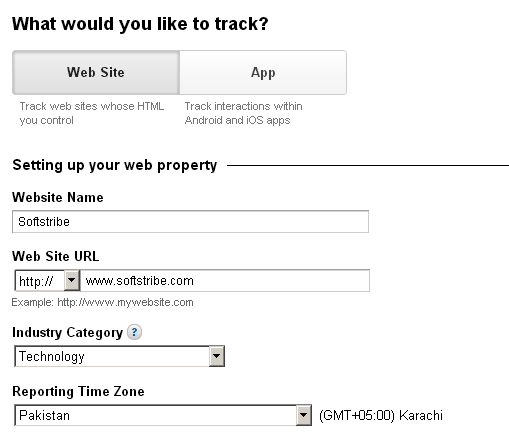Expand the Technology industry category dropdown
The image size is (509, 436).
click(217, 356)
